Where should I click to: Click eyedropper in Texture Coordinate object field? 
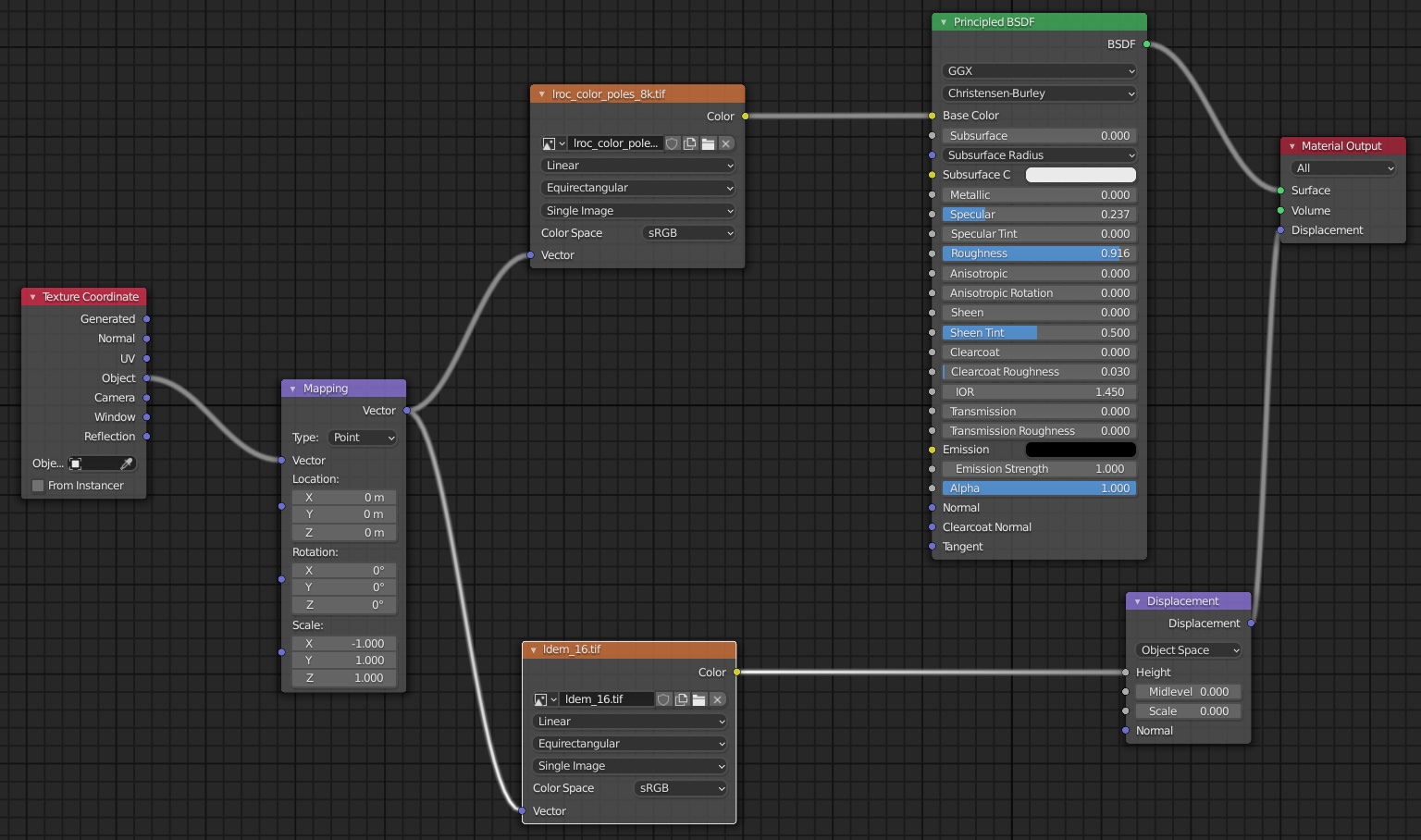[x=127, y=463]
